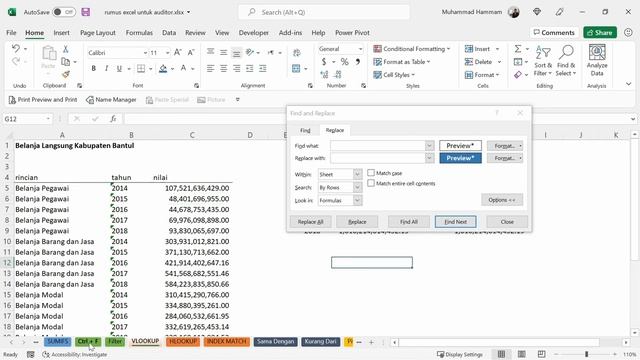This screenshot has width=640, height=360.
Task: Click the Font Color A icon
Action: pyautogui.click(x=183, y=68)
